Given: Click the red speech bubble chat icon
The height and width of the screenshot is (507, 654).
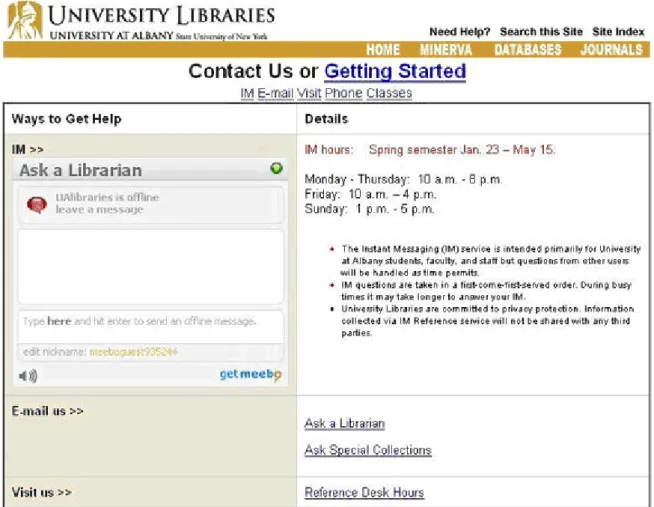Looking at the screenshot, I should point(37,205).
